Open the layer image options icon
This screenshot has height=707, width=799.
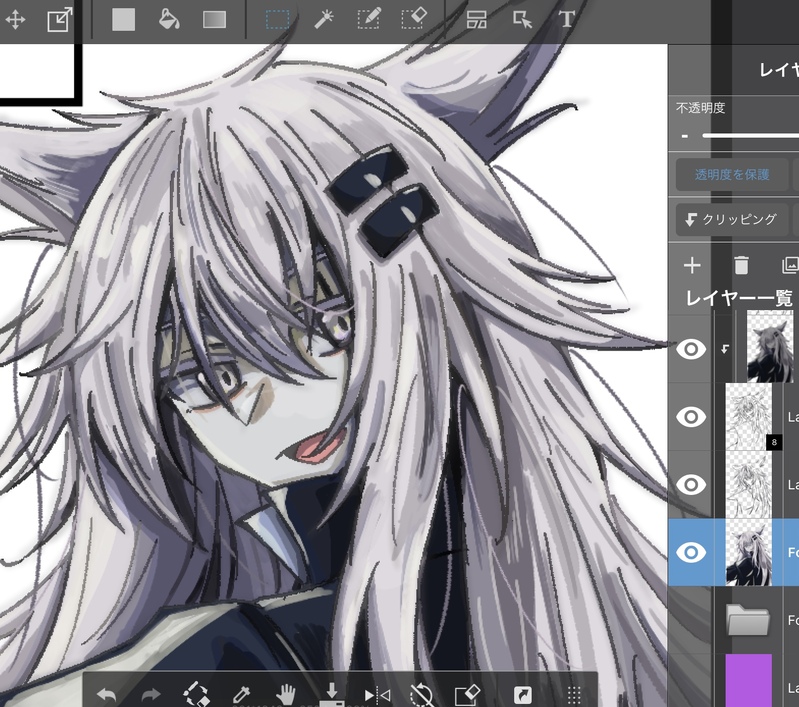pyautogui.click(x=790, y=266)
